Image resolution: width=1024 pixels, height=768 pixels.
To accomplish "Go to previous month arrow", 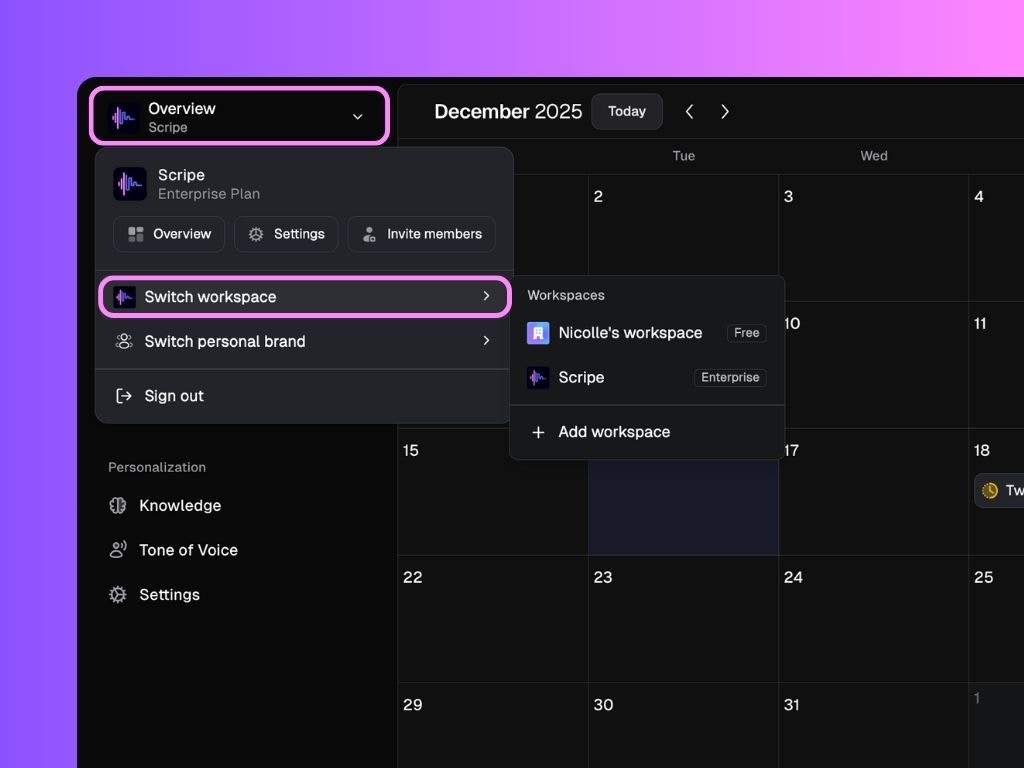I will [x=689, y=112].
